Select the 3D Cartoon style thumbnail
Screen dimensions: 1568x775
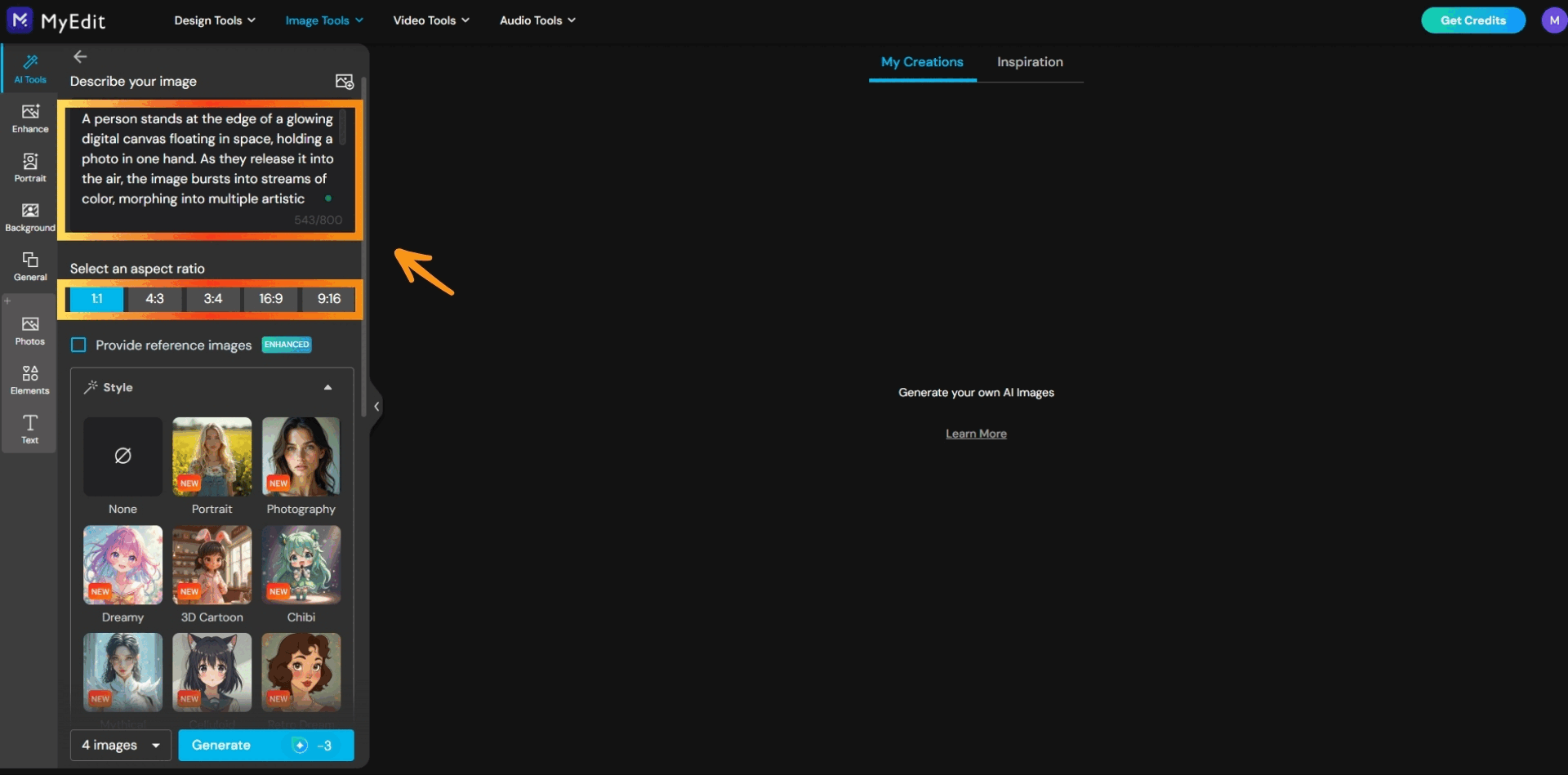point(212,564)
